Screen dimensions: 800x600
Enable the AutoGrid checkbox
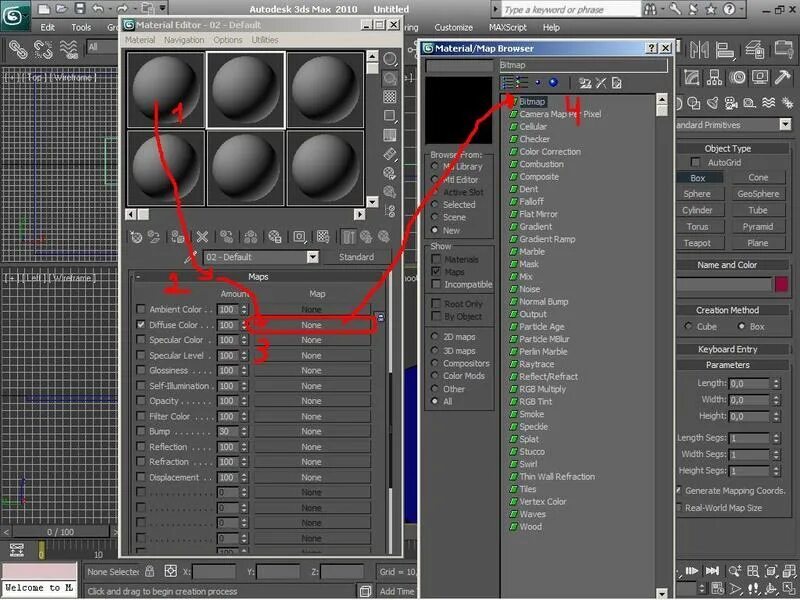click(695, 162)
